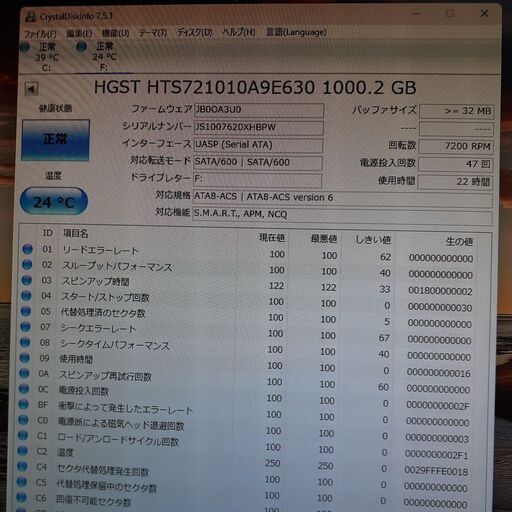Click the 24 °C temperature button
Screen dimensions: 512x512
[x=54, y=201]
